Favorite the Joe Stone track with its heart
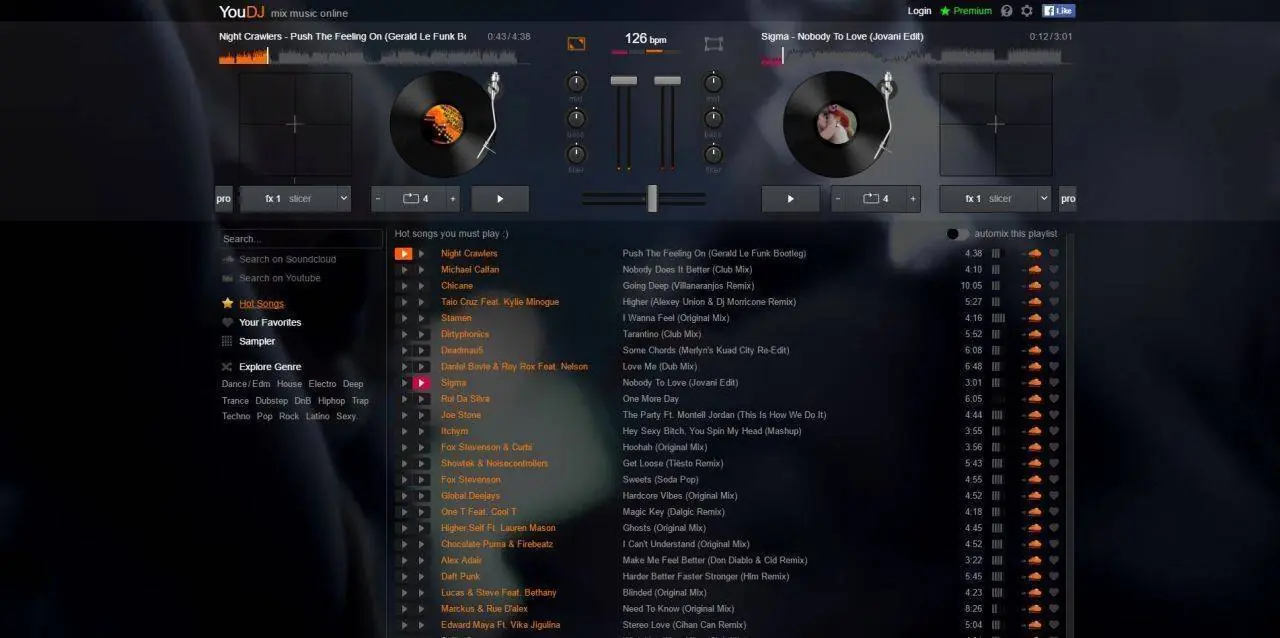This screenshot has width=1280, height=638. point(1054,415)
